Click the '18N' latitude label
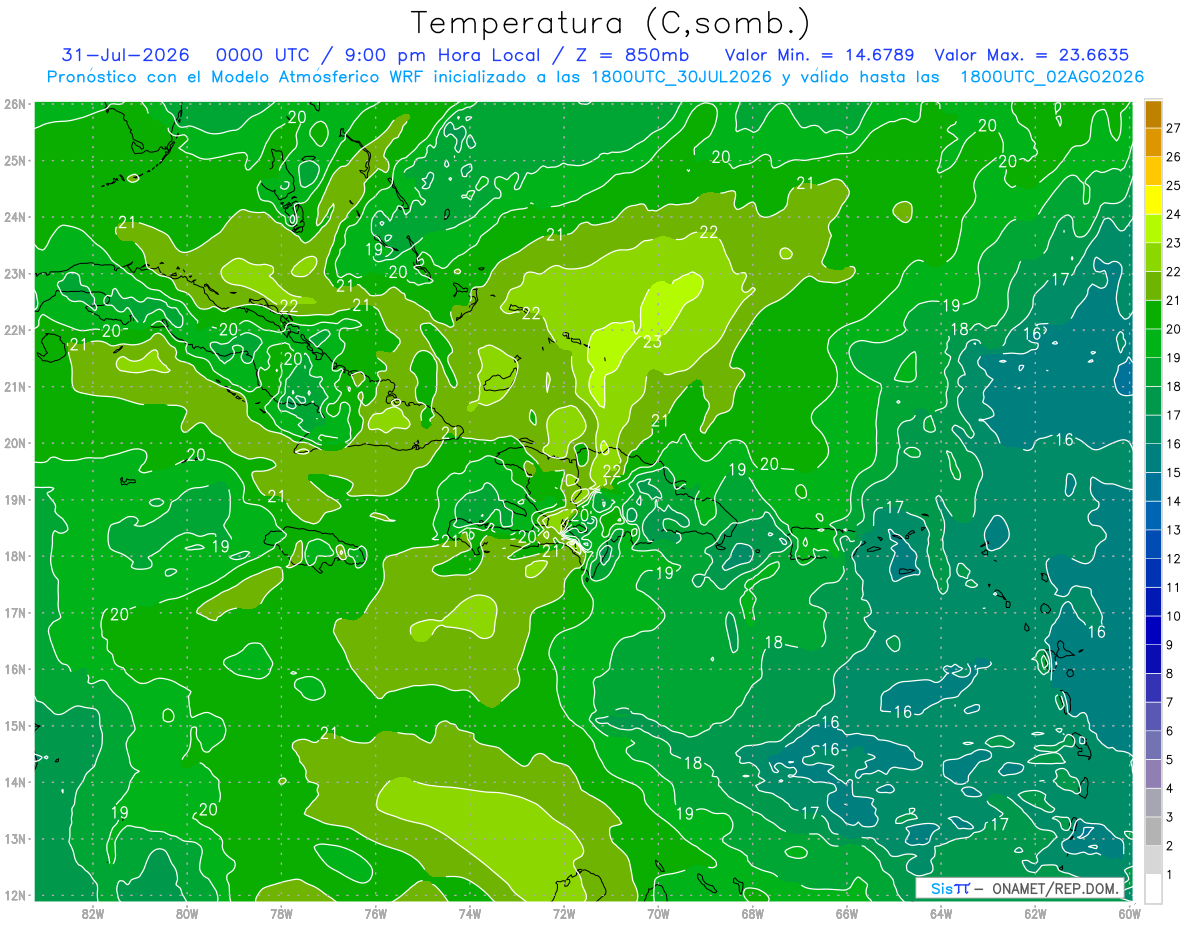 14,556
